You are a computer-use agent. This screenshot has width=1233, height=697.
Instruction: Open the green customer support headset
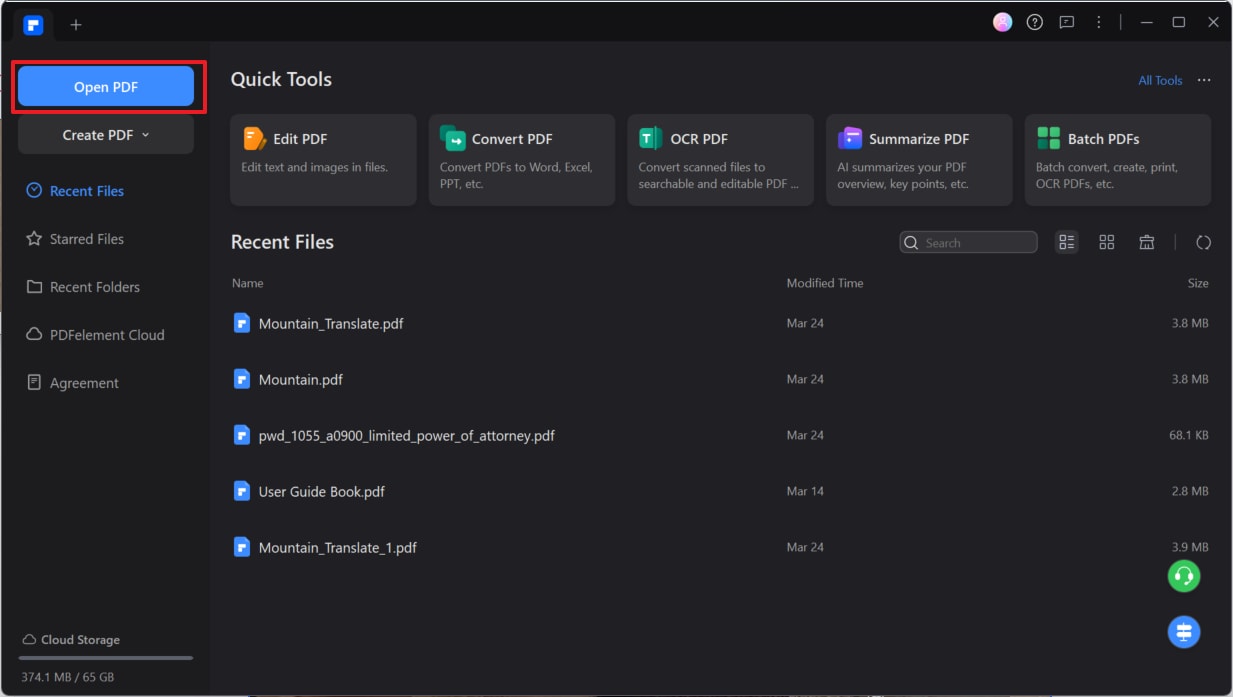tap(1184, 576)
